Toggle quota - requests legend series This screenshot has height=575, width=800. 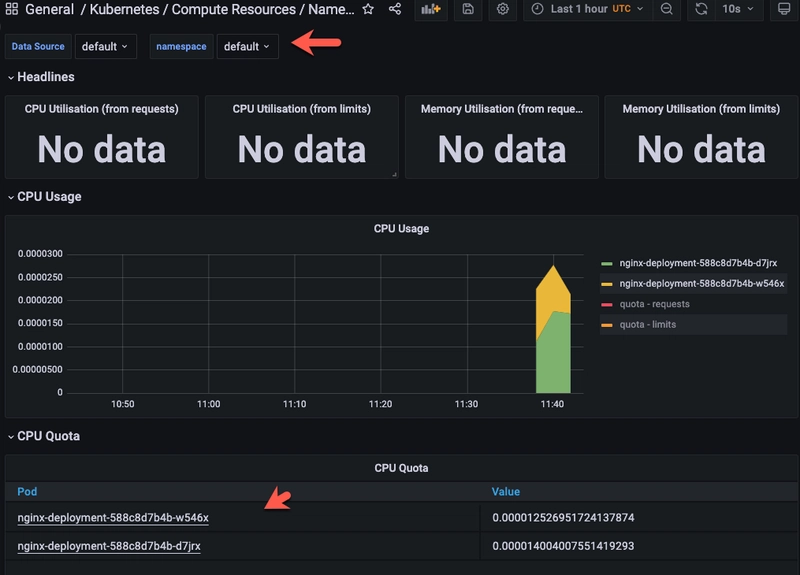click(x=654, y=304)
